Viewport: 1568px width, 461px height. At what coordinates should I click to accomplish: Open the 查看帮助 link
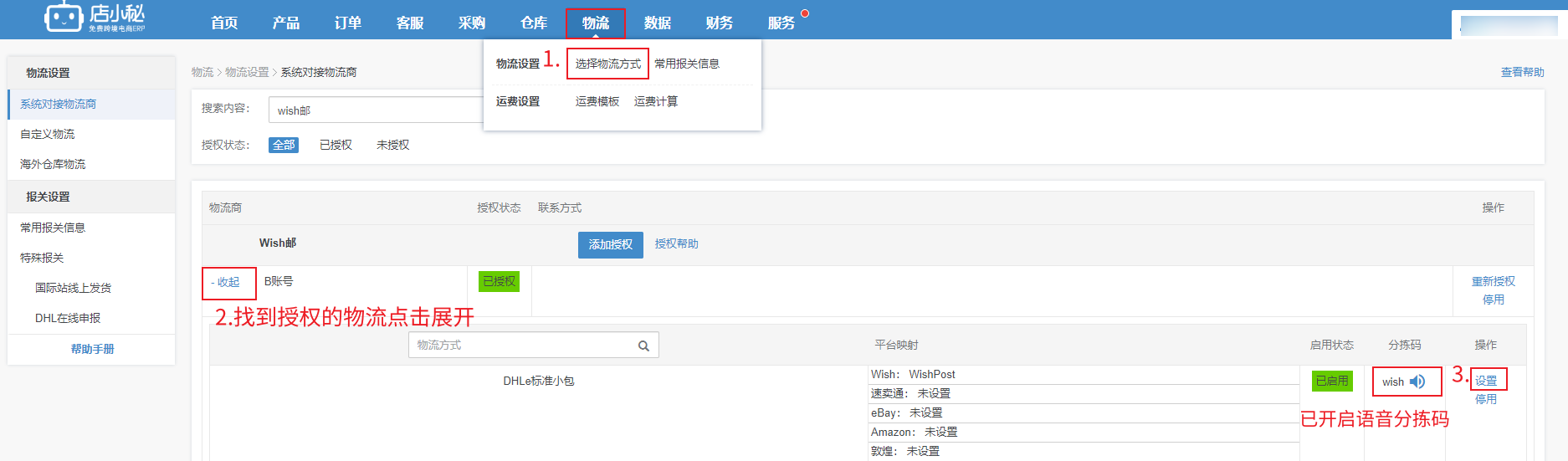(x=1522, y=72)
